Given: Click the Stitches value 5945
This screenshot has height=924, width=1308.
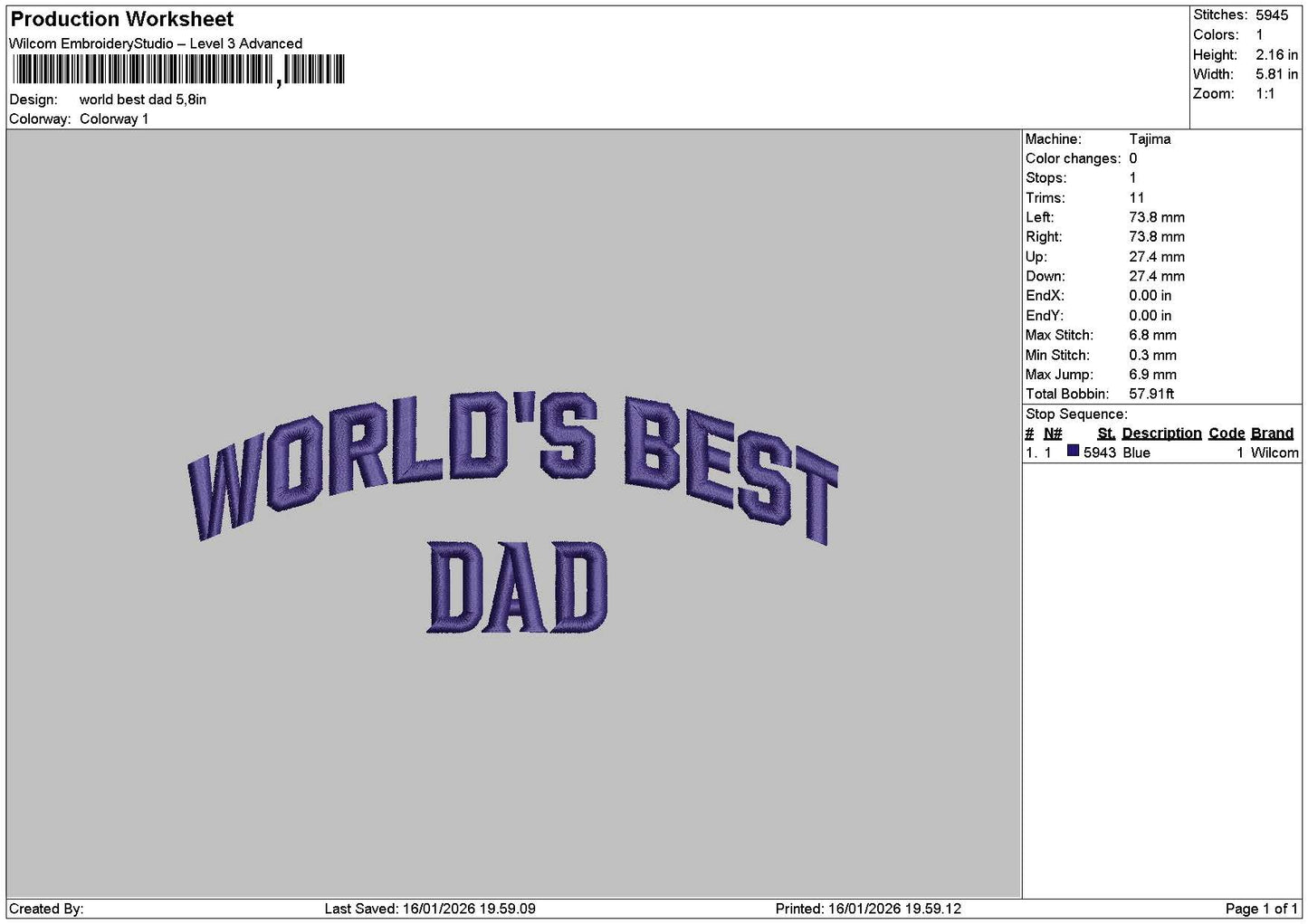Looking at the screenshot, I should (x=1272, y=15).
